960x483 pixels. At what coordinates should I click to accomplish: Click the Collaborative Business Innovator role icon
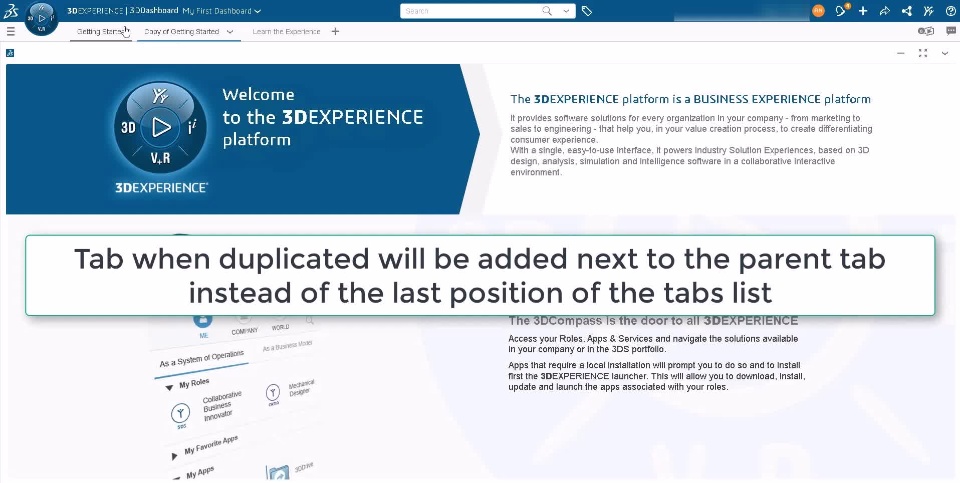click(181, 414)
